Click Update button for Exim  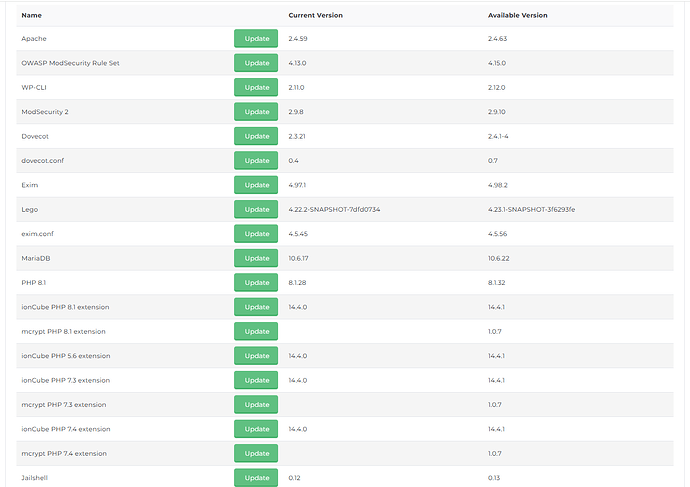click(x=256, y=185)
